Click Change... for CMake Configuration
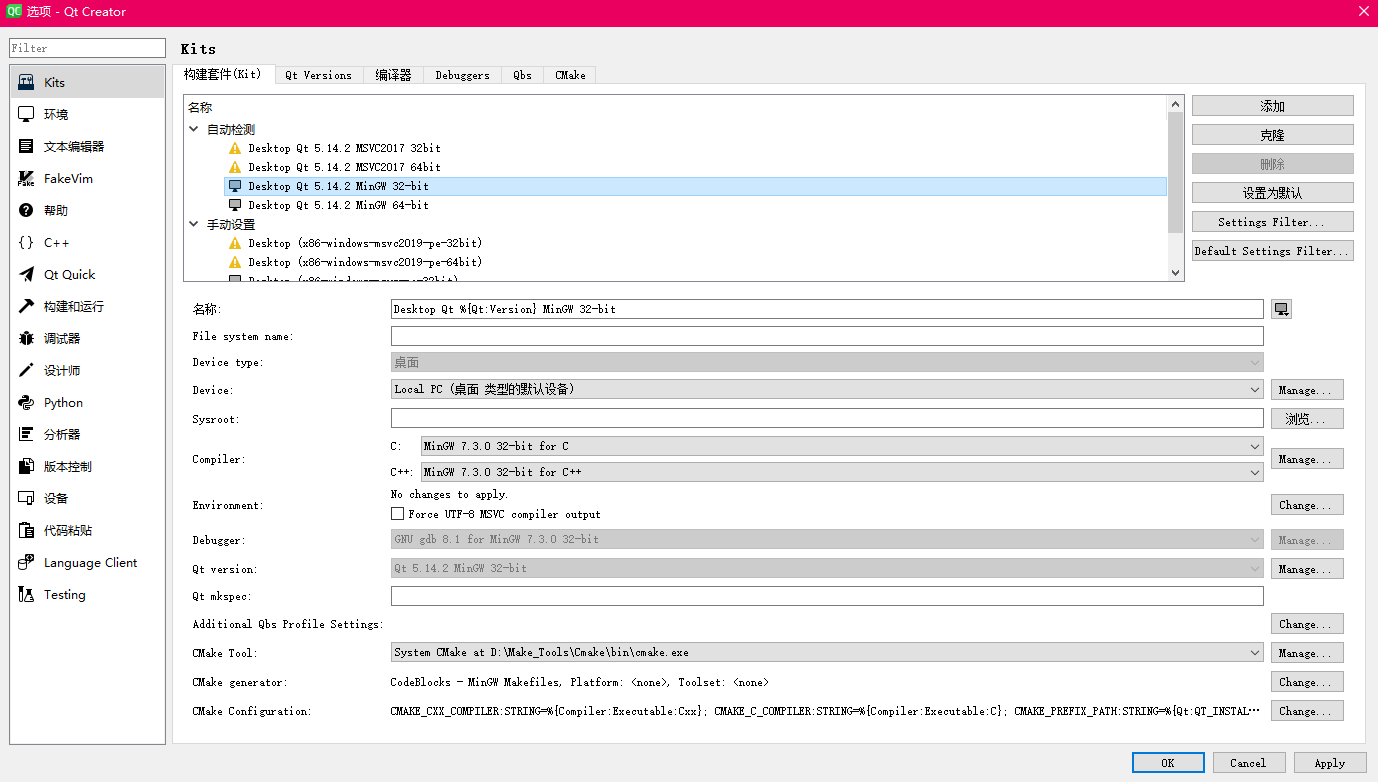Viewport: 1378px width, 782px height. click(1307, 711)
